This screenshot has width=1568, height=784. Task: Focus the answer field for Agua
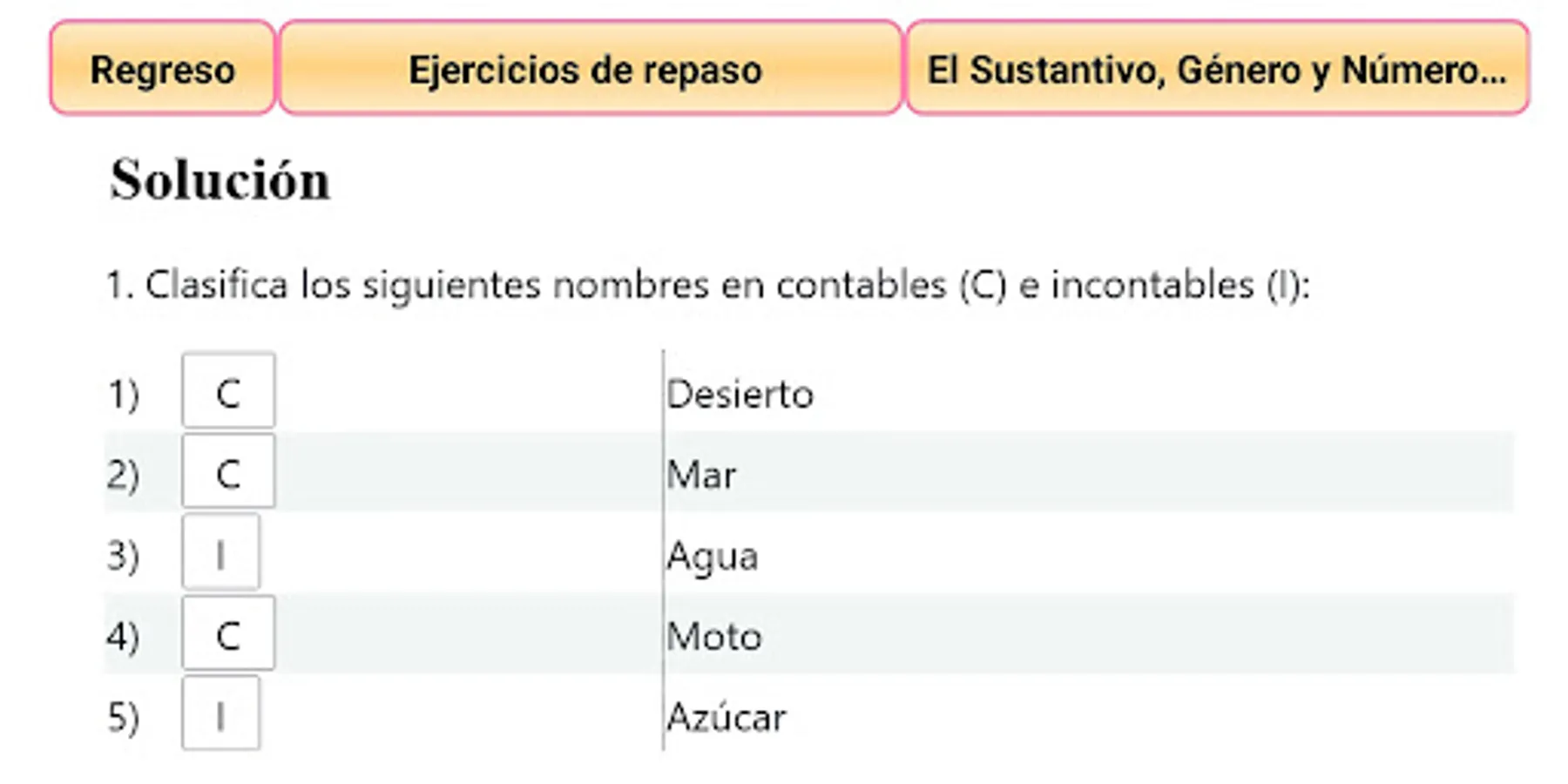click(x=221, y=552)
